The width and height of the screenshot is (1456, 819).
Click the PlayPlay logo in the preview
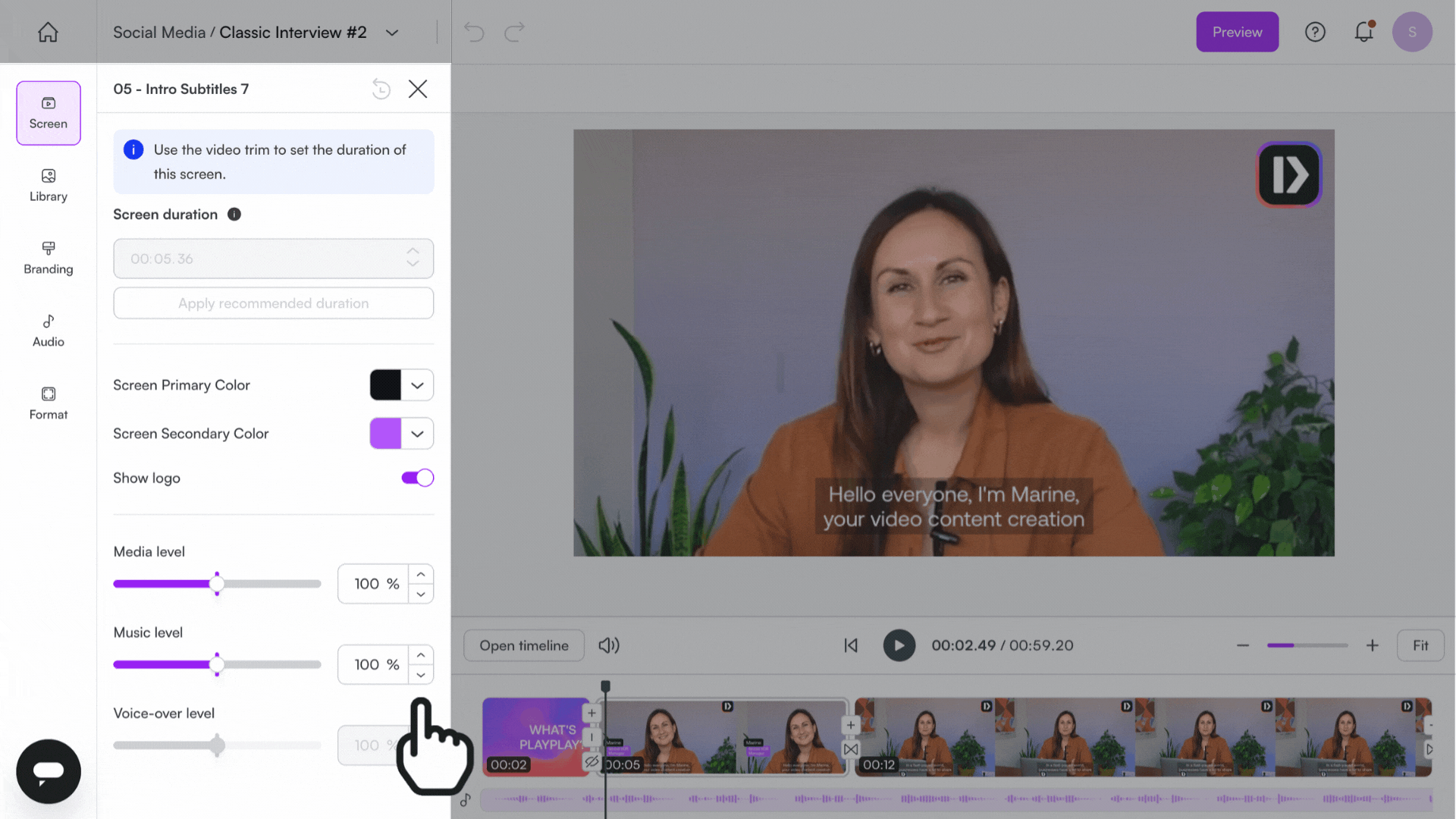click(x=1289, y=174)
